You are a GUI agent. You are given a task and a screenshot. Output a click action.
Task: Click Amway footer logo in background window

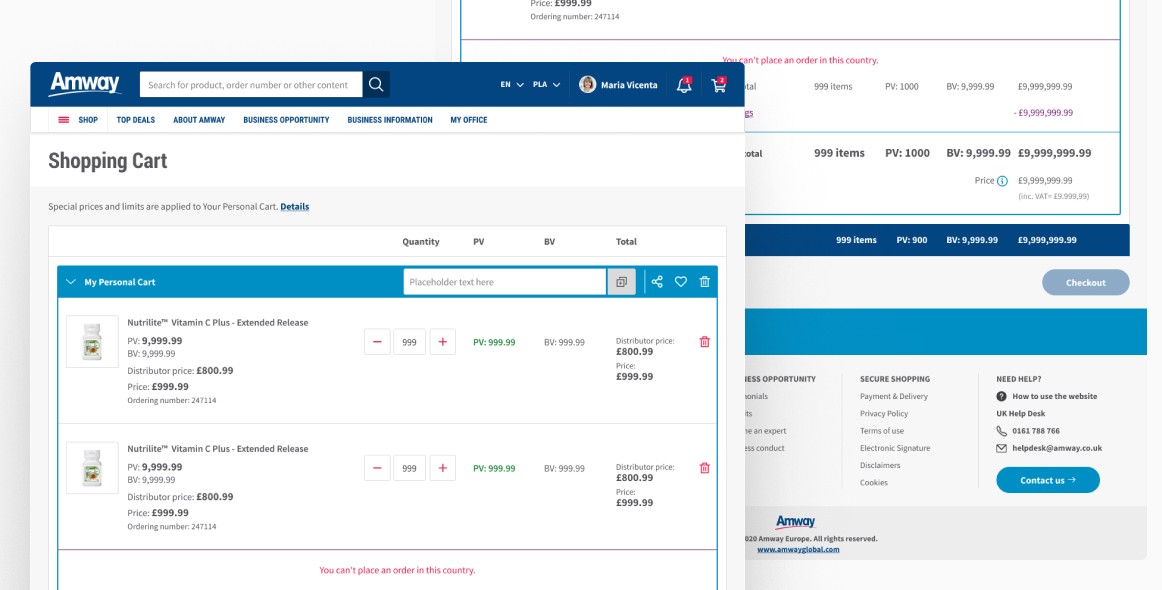[795, 522]
